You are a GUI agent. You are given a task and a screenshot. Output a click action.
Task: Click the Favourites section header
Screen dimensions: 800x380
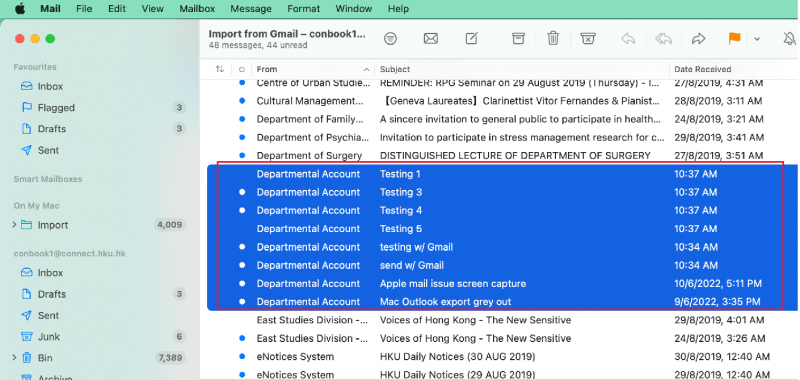[x=35, y=67]
